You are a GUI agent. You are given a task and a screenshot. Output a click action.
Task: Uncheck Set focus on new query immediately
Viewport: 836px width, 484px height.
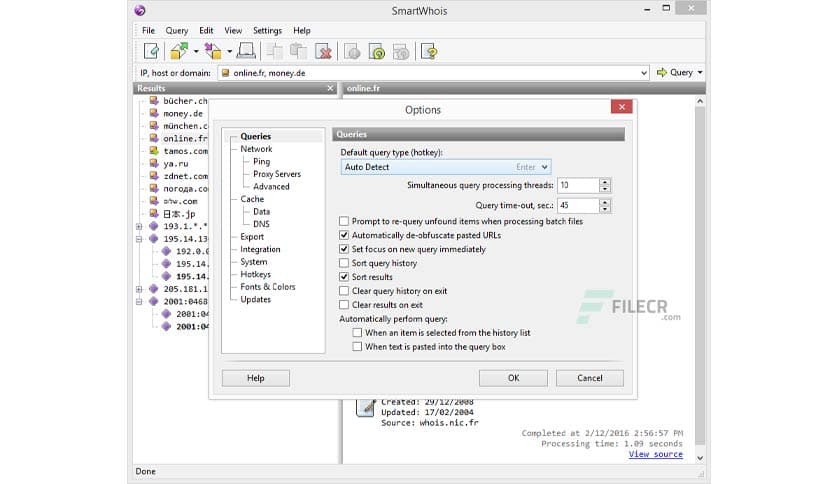pos(344,249)
